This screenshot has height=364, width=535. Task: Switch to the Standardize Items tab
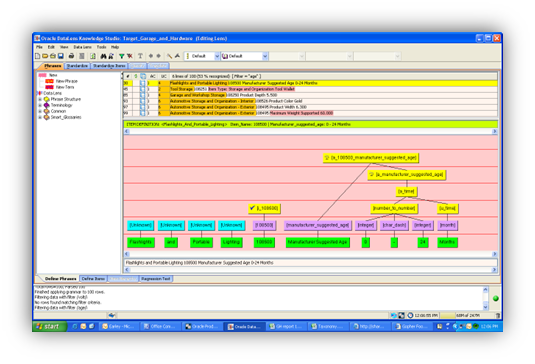click(x=109, y=65)
